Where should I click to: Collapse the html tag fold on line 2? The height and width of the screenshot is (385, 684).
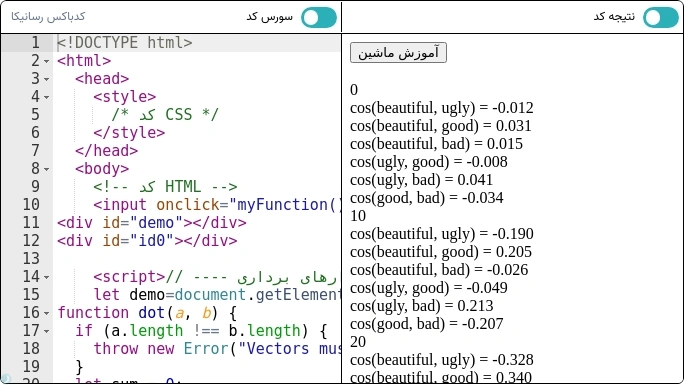pyautogui.click(x=47, y=61)
